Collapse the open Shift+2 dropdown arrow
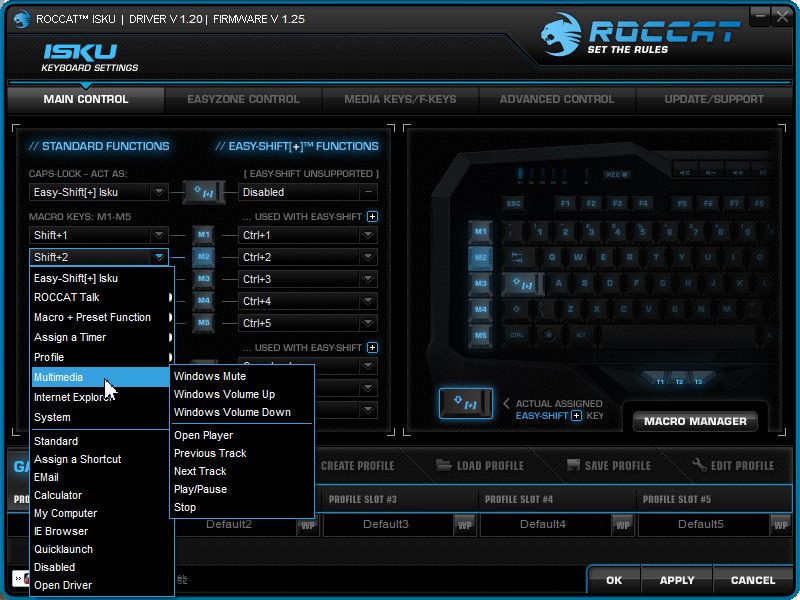Screen dimensions: 800x600 click(x=159, y=257)
